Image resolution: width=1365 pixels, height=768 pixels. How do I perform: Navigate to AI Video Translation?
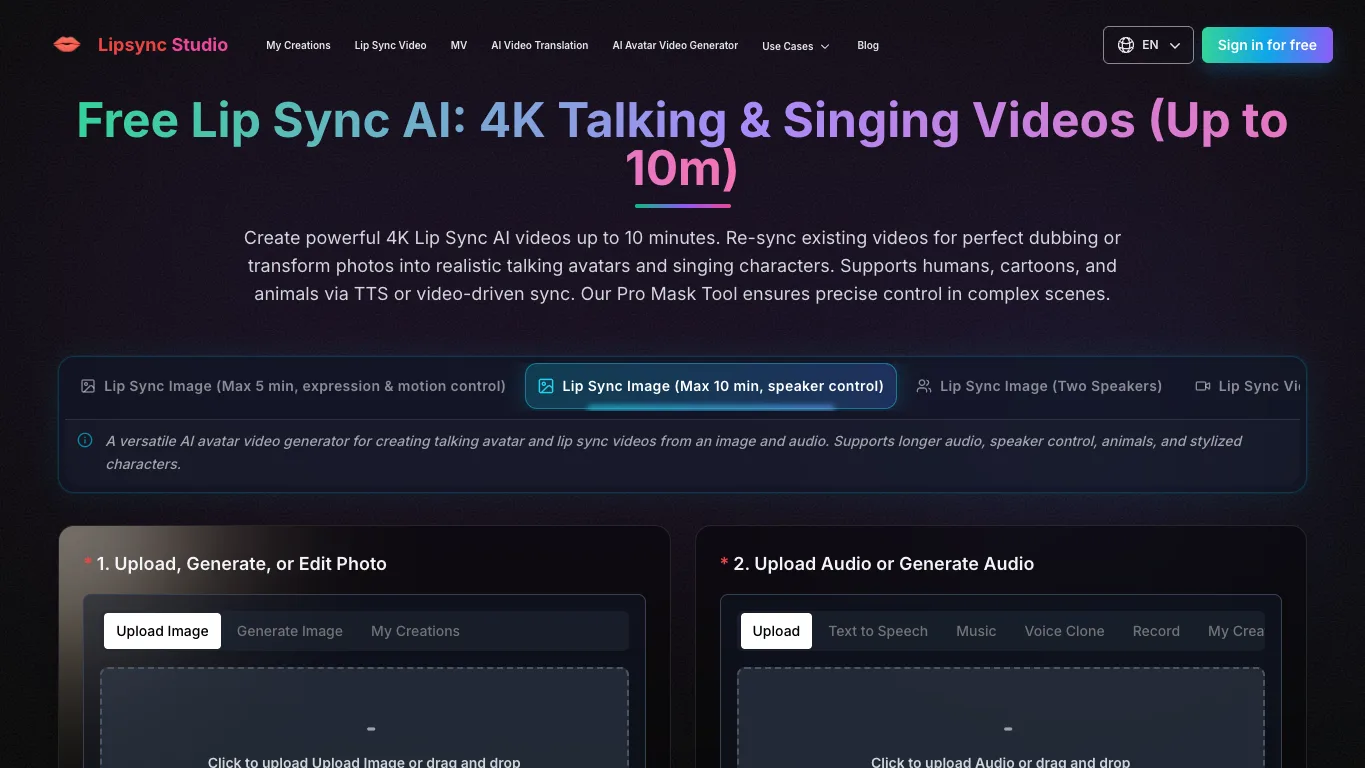pos(540,45)
